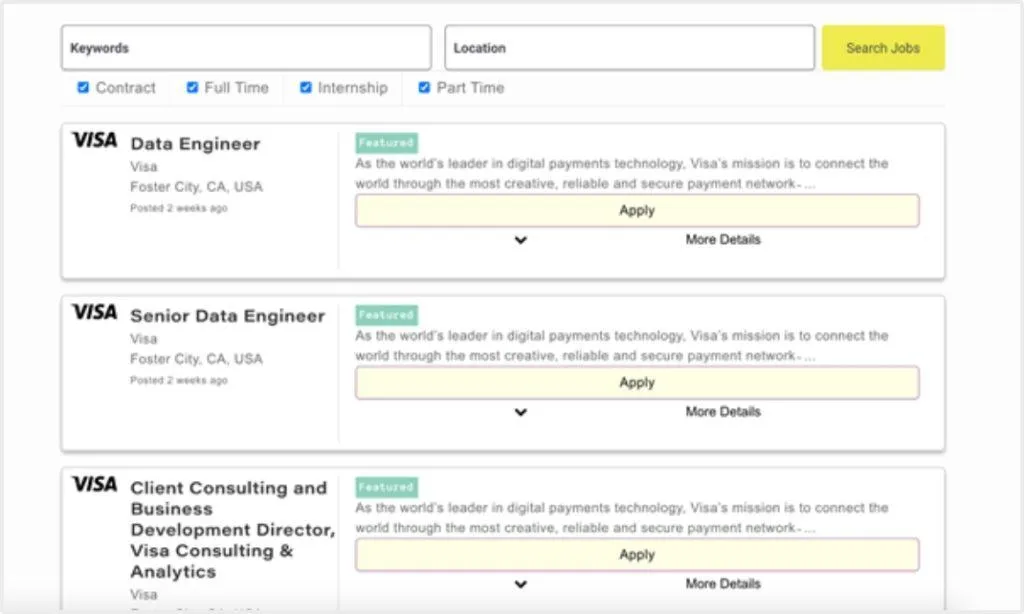Click the description text on Senior Data Engineer card
Viewport: 1024px width, 614px height.
(622, 346)
